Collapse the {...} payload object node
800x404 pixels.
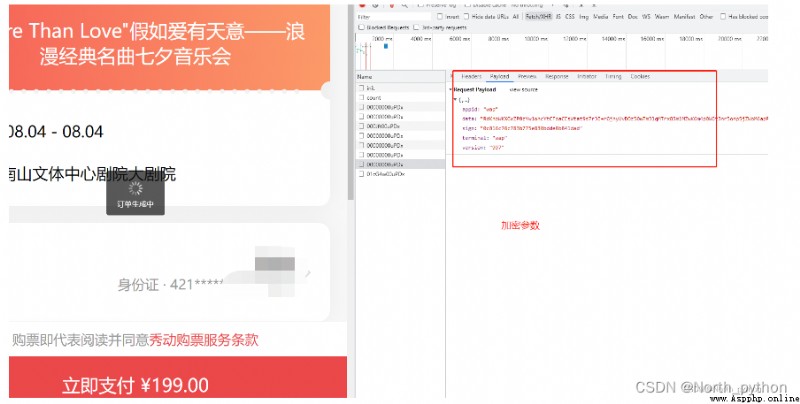(455, 100)
